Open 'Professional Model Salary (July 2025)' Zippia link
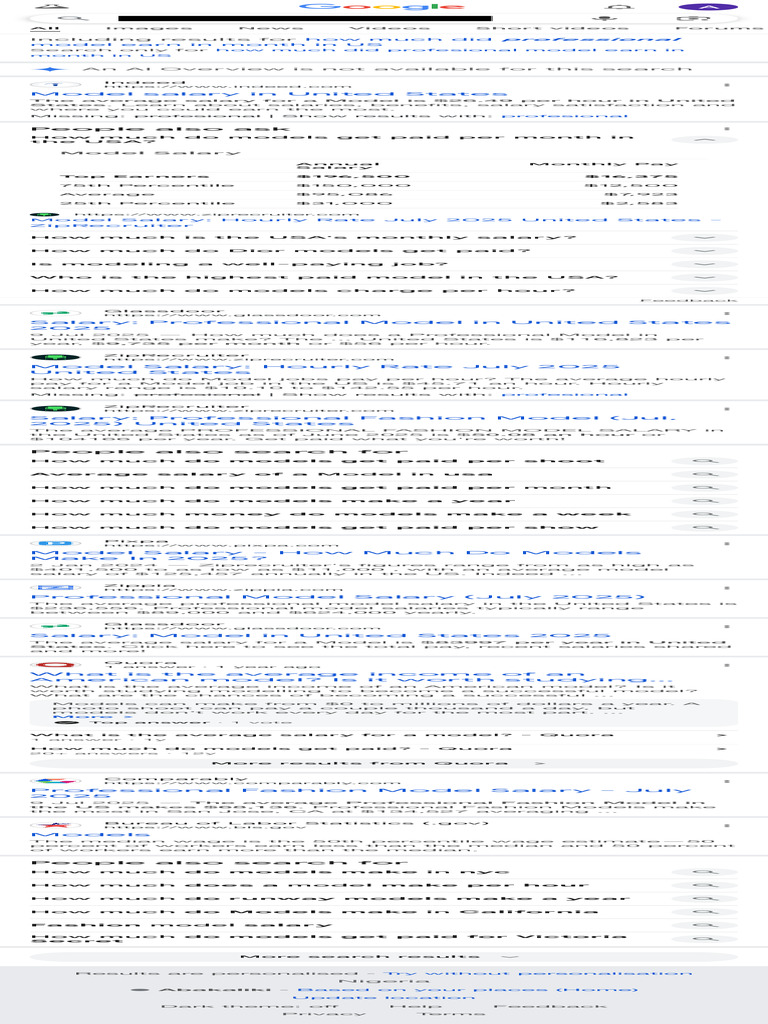Viewport: 768px width, 1024px height. 338,597
